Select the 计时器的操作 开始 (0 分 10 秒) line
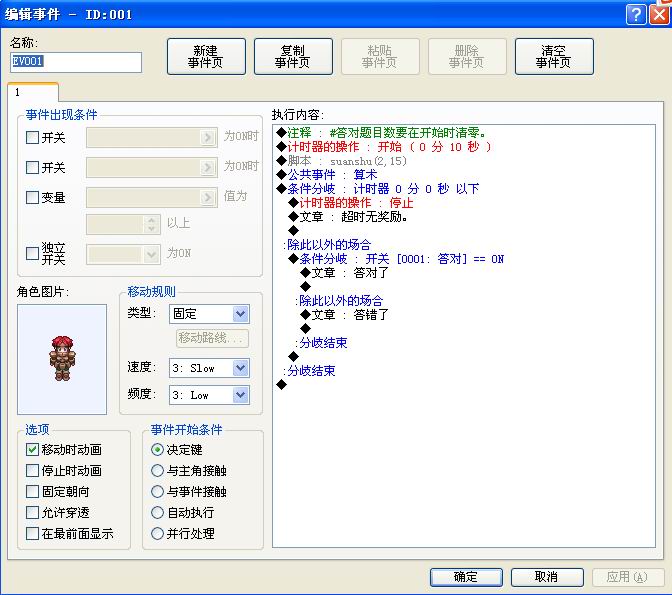Viewport: 672px width, 595px height. [x=384, y=147]
